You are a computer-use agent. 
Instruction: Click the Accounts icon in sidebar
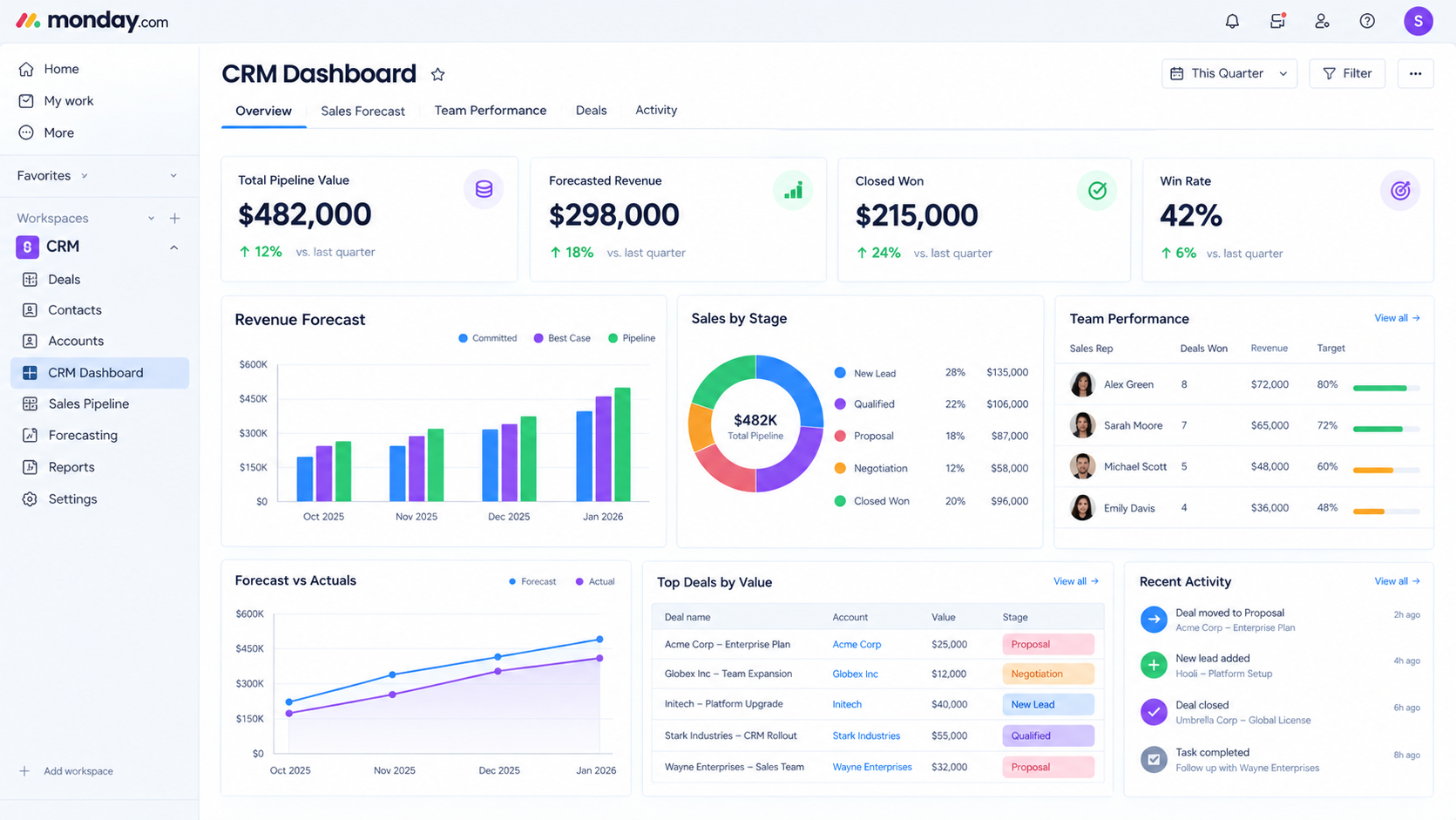[x=30, y=341]
